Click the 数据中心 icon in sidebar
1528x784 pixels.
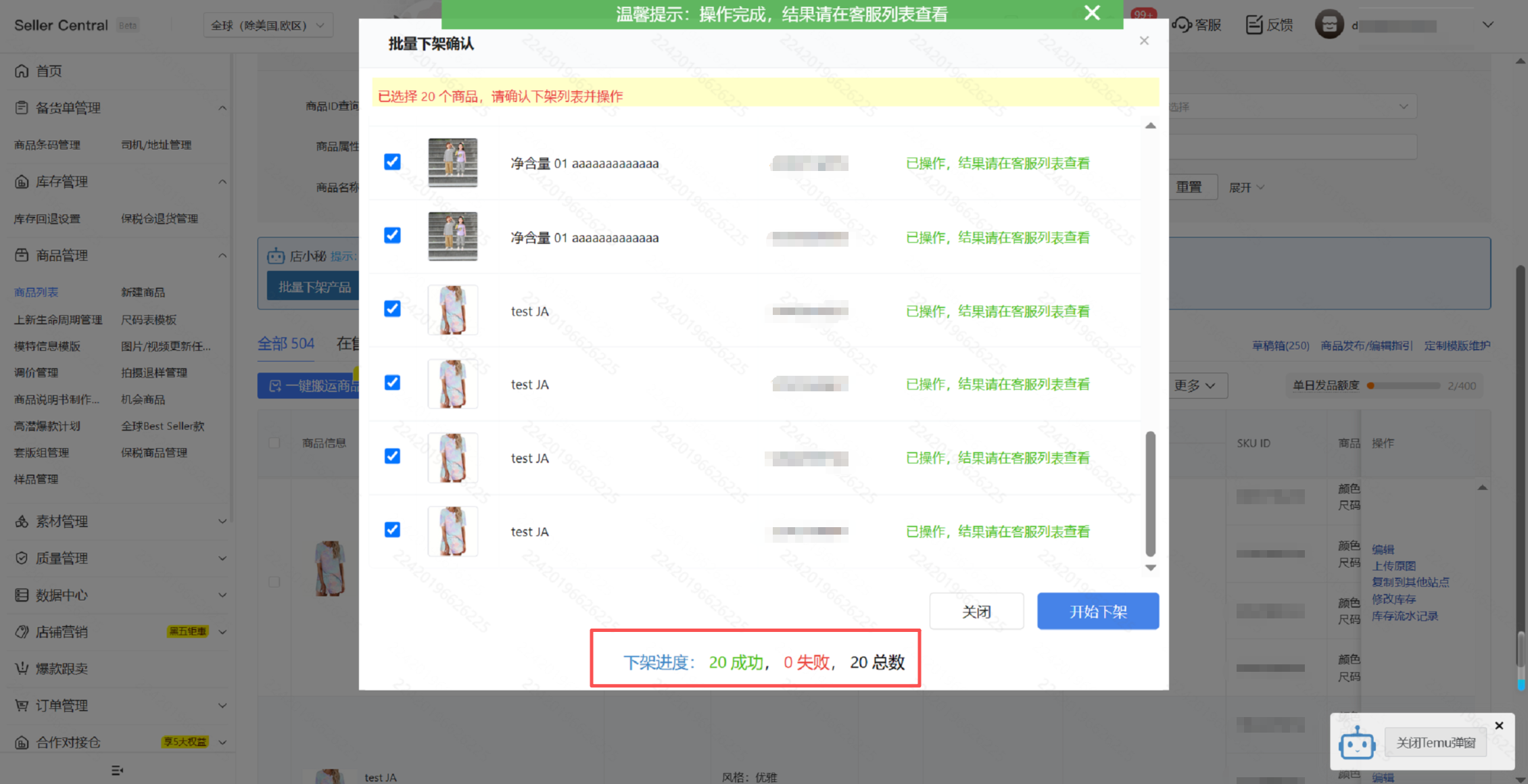click(x=22, y=595)
